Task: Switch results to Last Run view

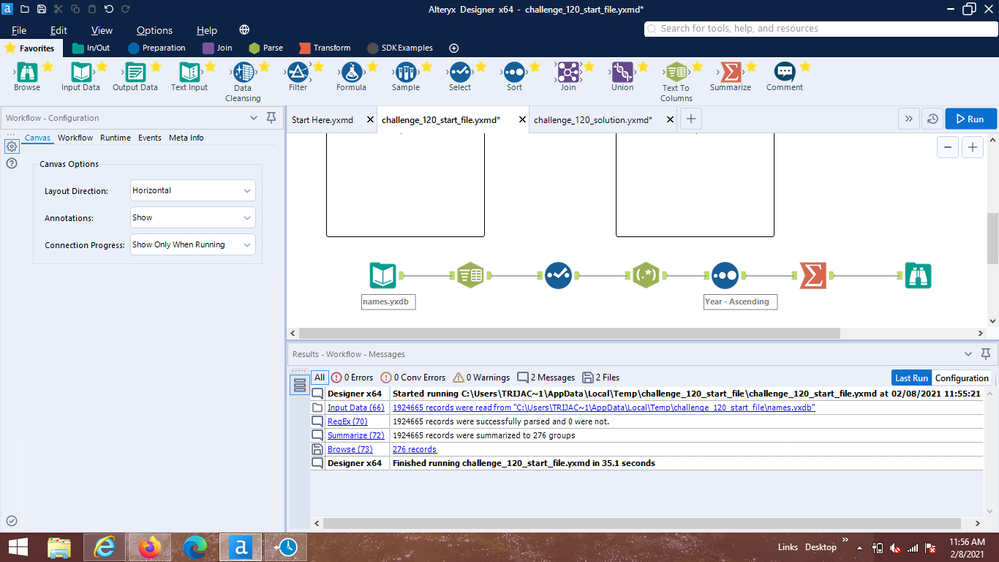Action: coord(911,378)
